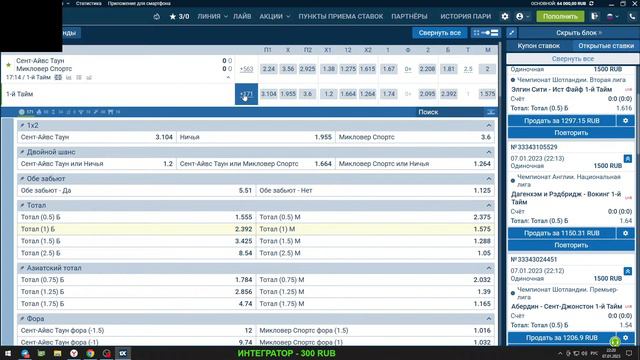This screenshot has width=640, height=360.
Task: Go to ЛАЙВ section
Action: (x=242, y=16)
